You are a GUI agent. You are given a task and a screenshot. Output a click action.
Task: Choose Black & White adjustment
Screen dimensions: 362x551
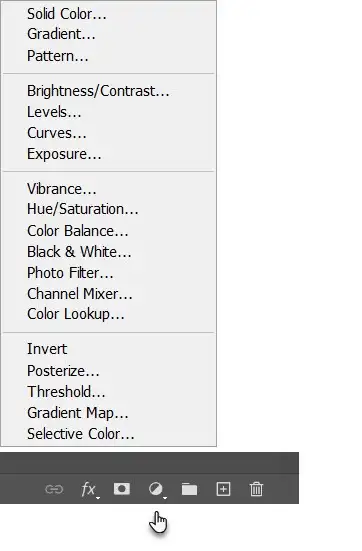[x=79, y=252]
